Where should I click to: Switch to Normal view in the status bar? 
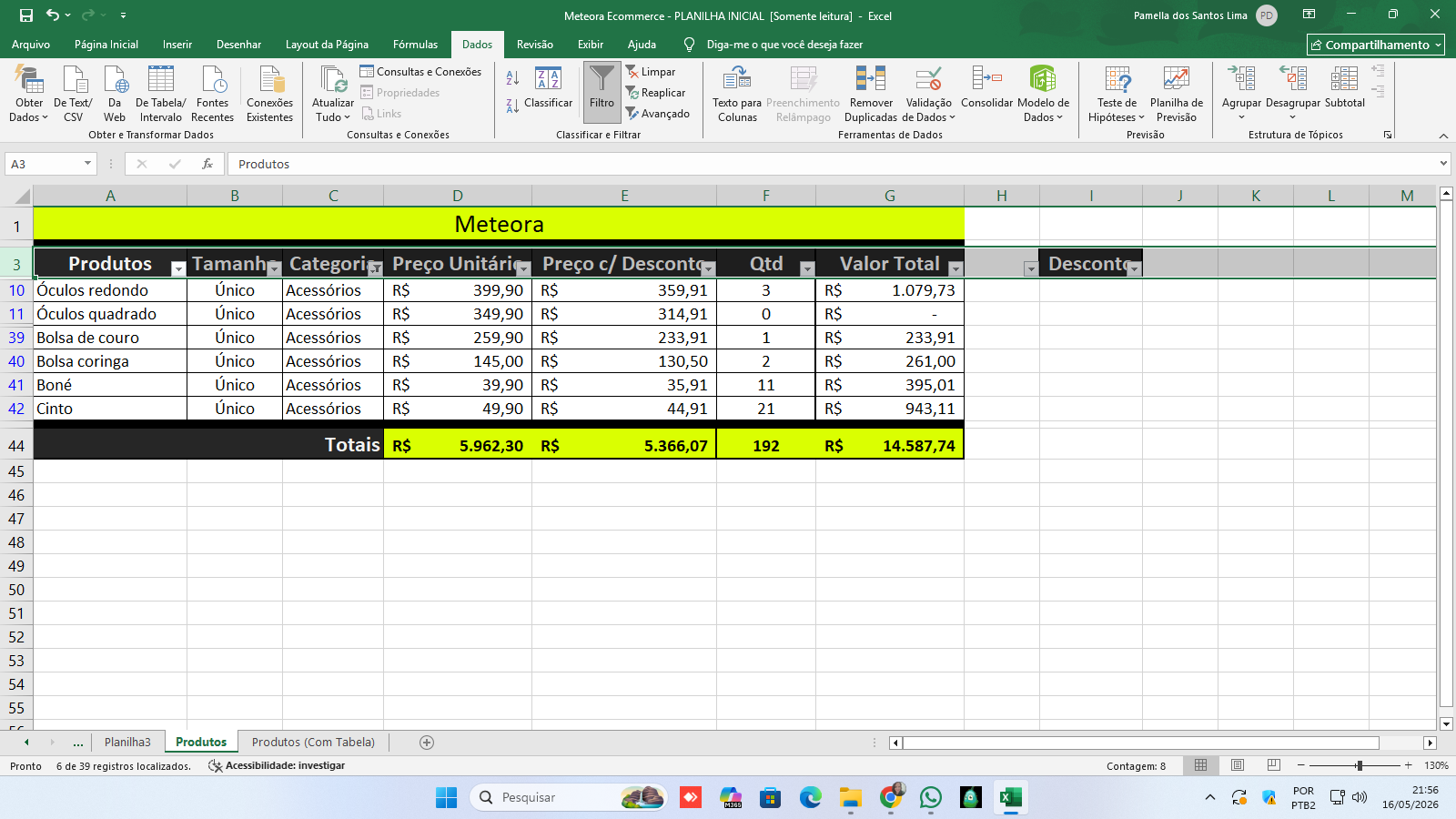tap(1201, 765)
